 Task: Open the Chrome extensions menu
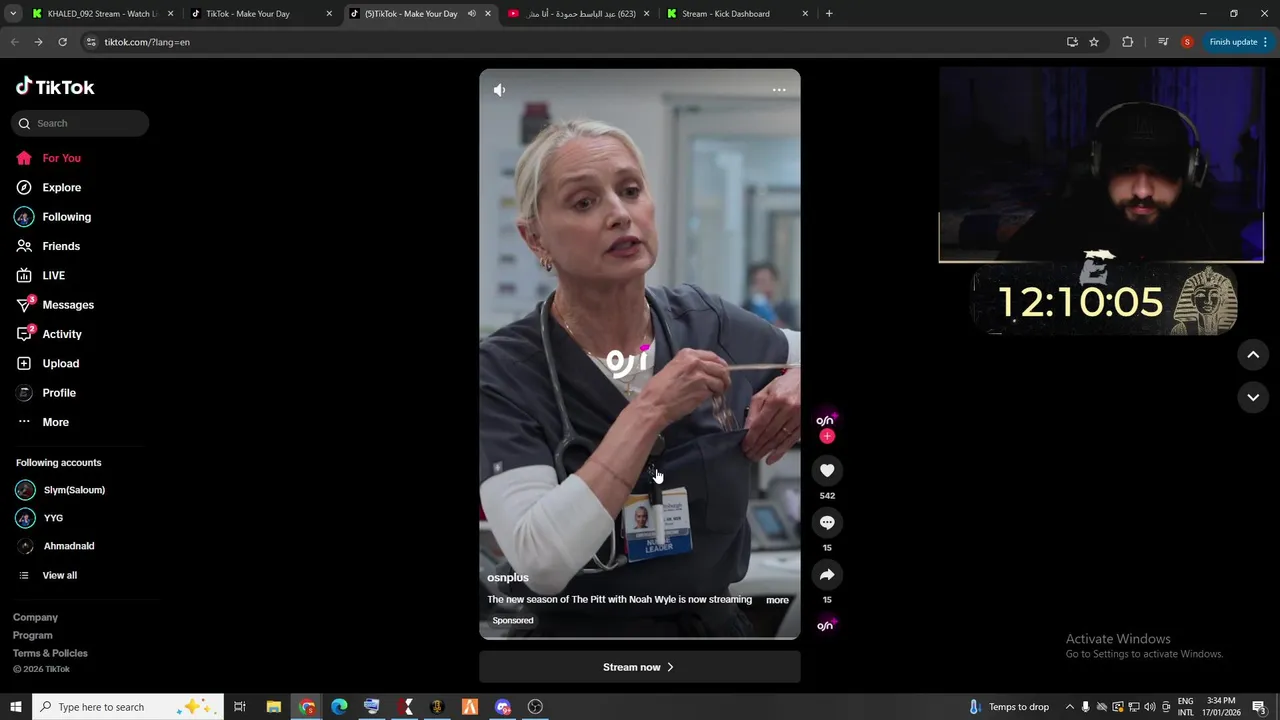[1128, 42]
